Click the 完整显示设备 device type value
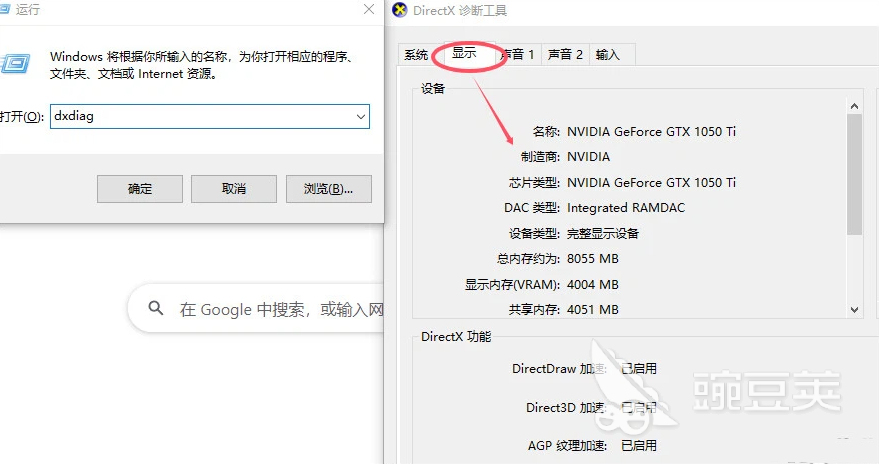Viewport: 879px width, 464px height. [603, 234]
